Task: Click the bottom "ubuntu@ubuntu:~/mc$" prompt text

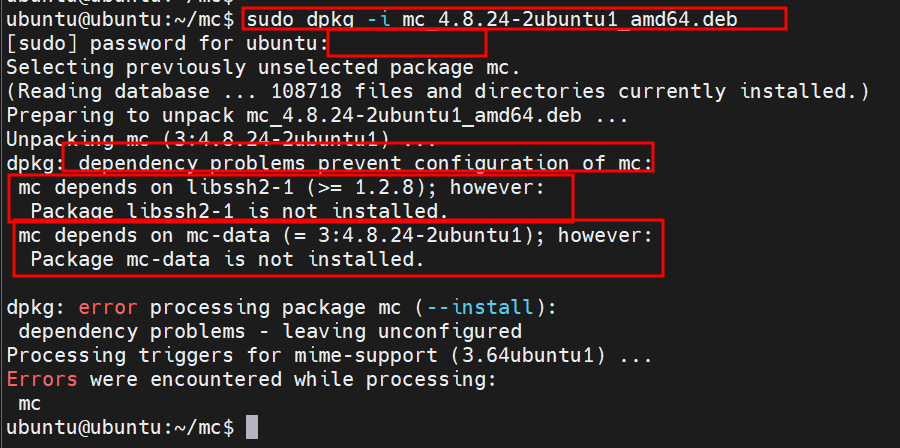Action: pos(120,427)
